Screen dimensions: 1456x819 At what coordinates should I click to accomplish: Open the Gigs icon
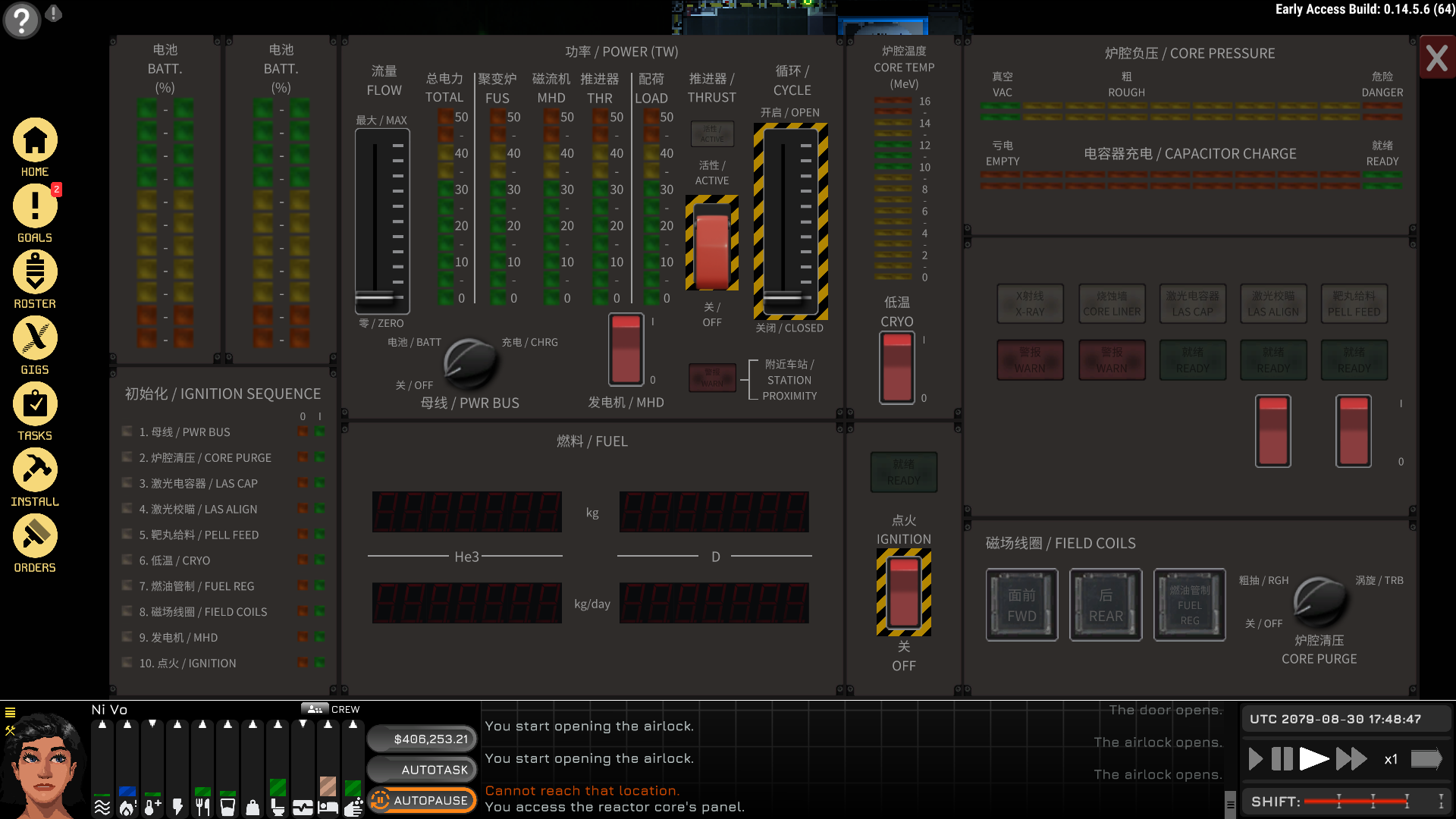click(x=35, y=338)
